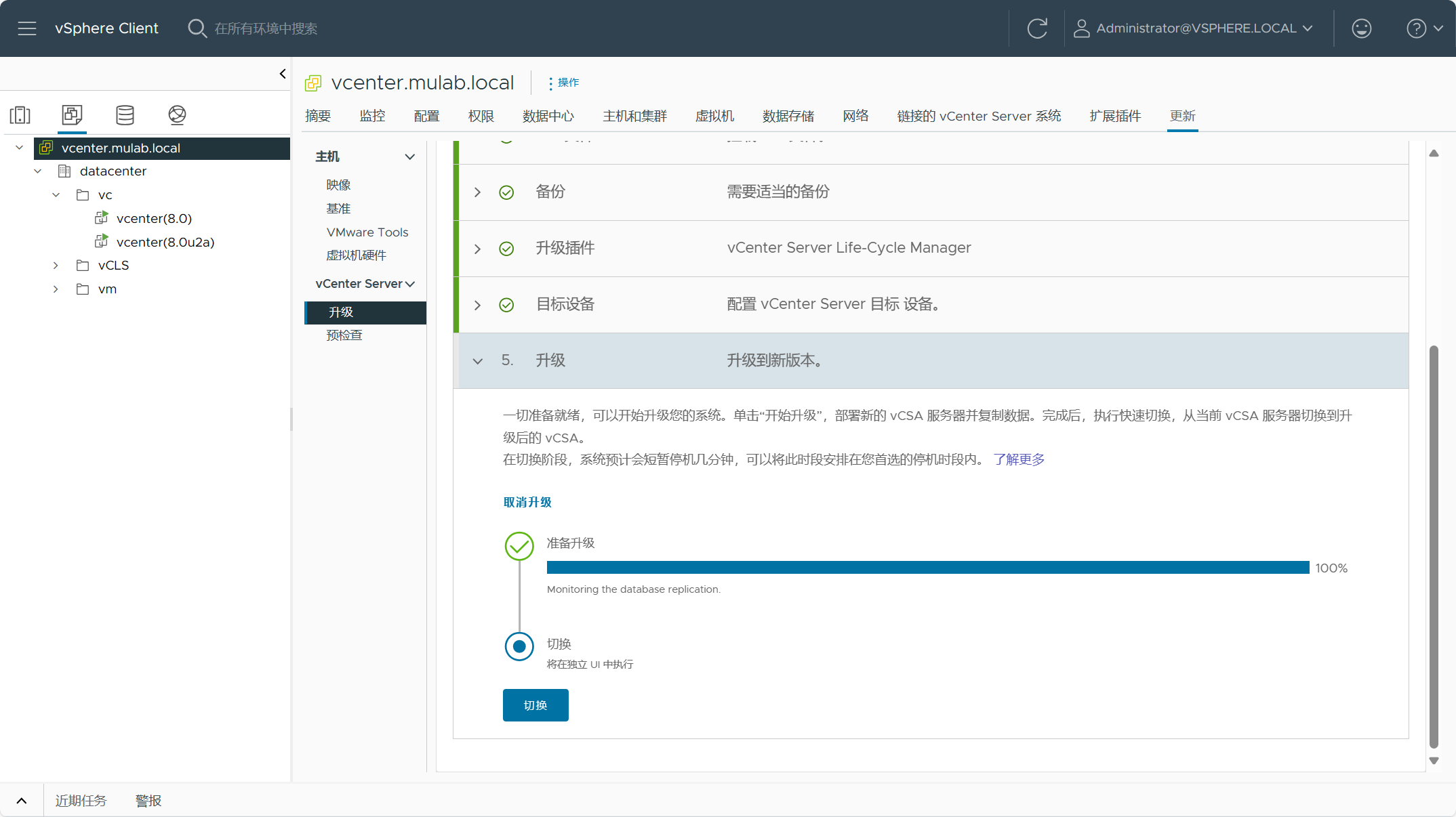Switch to Hosts and Clusters inventory view
The height and width of the screenshot is (817, 1456).
pyautogui.click(x=20, y=114)
